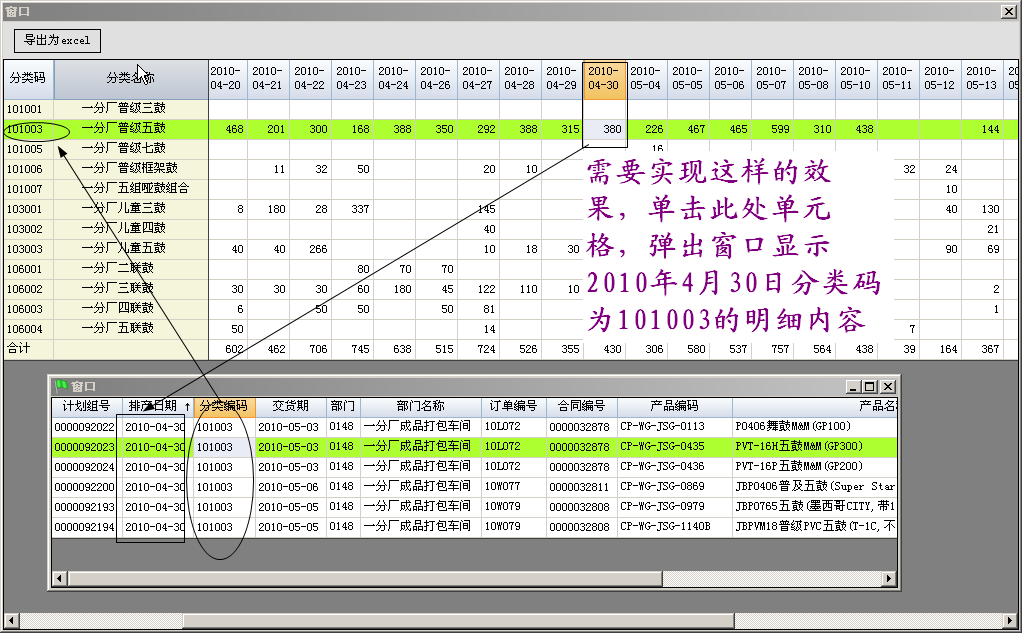Viewport: 1022px width, 633px height.
Task: Click product code CP-WG-JSG-0869
Action: tap(662, 487)
